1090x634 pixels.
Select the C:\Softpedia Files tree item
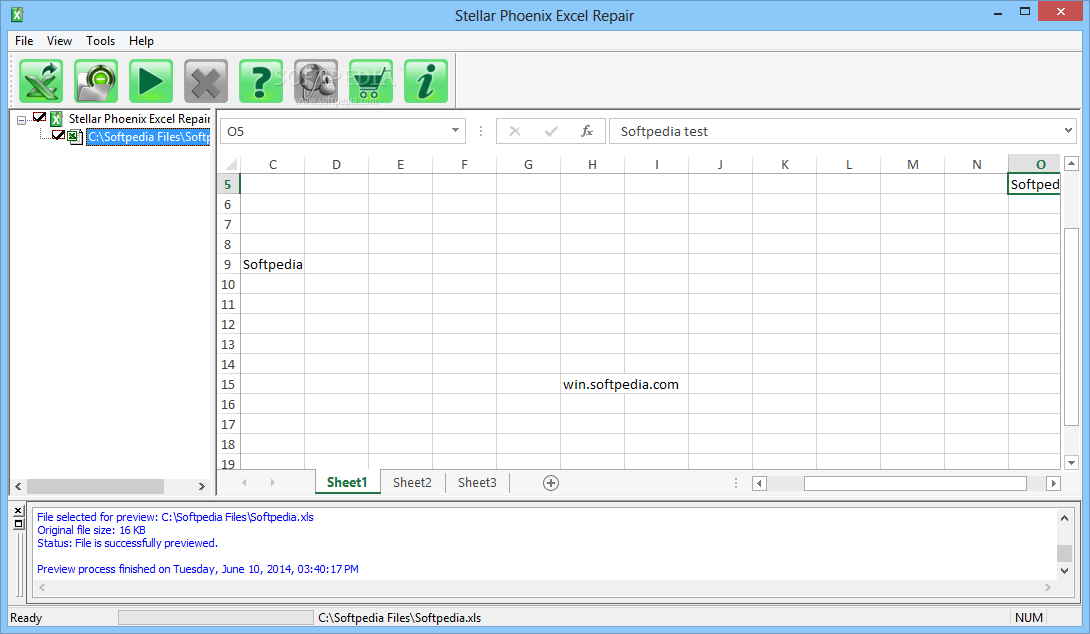click(148, 137)
